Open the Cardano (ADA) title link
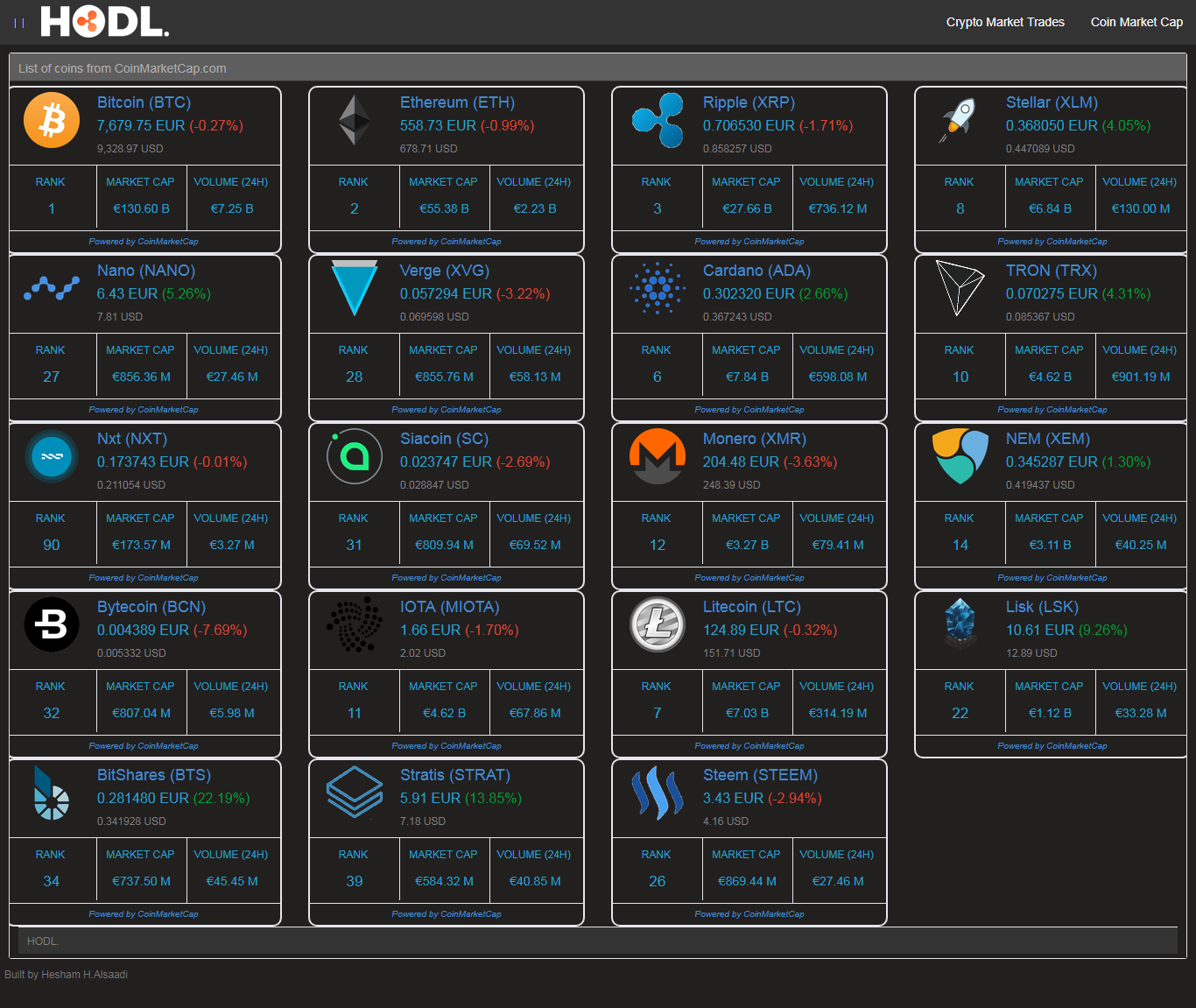The width and height of the screenshot is (1196, 1008). click(756, 271)
